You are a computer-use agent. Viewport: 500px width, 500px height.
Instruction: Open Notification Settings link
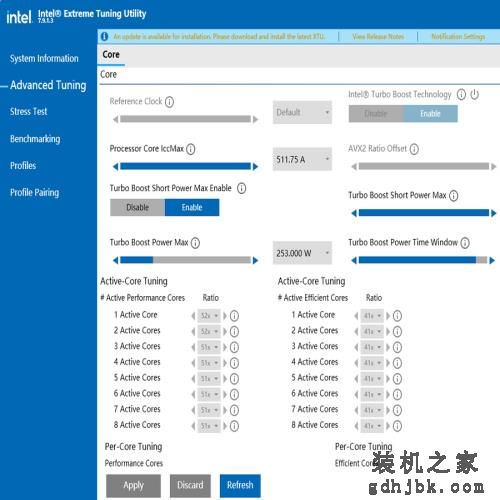click(458, 36)
